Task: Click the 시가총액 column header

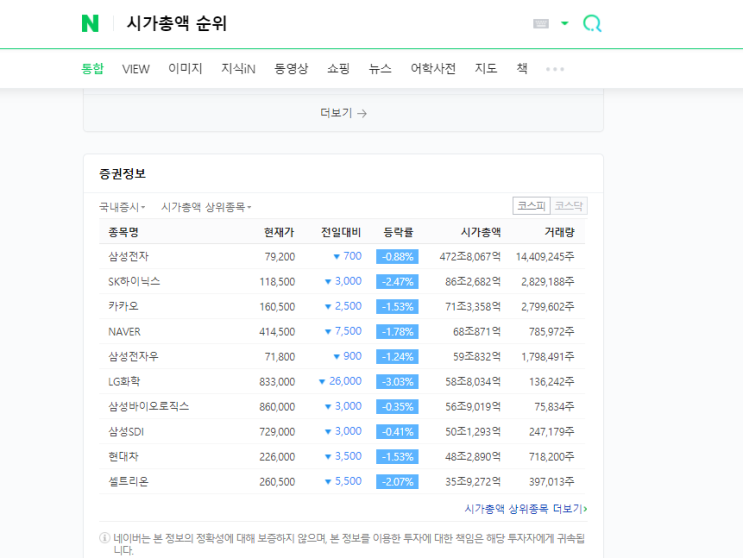Action: point(481,232)
